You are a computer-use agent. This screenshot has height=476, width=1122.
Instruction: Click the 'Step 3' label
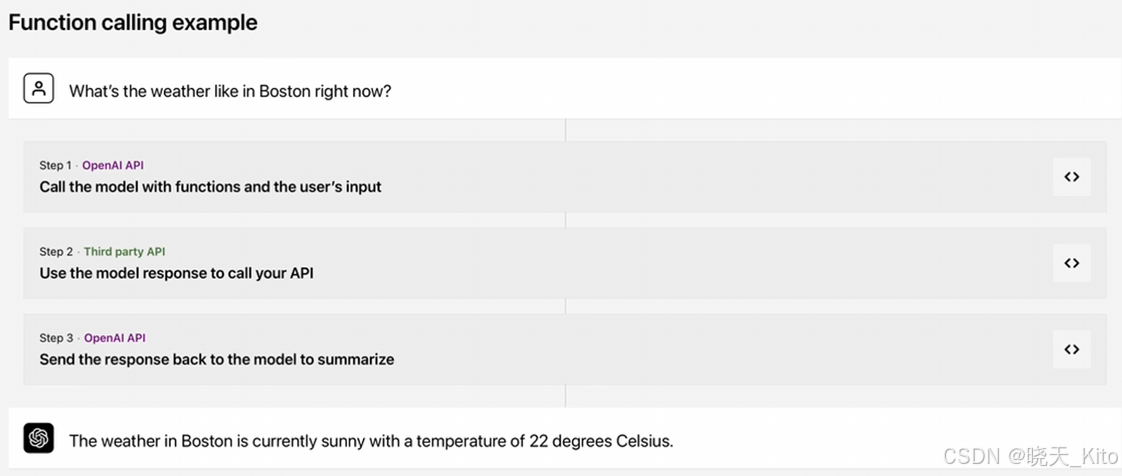pos(56,338)
